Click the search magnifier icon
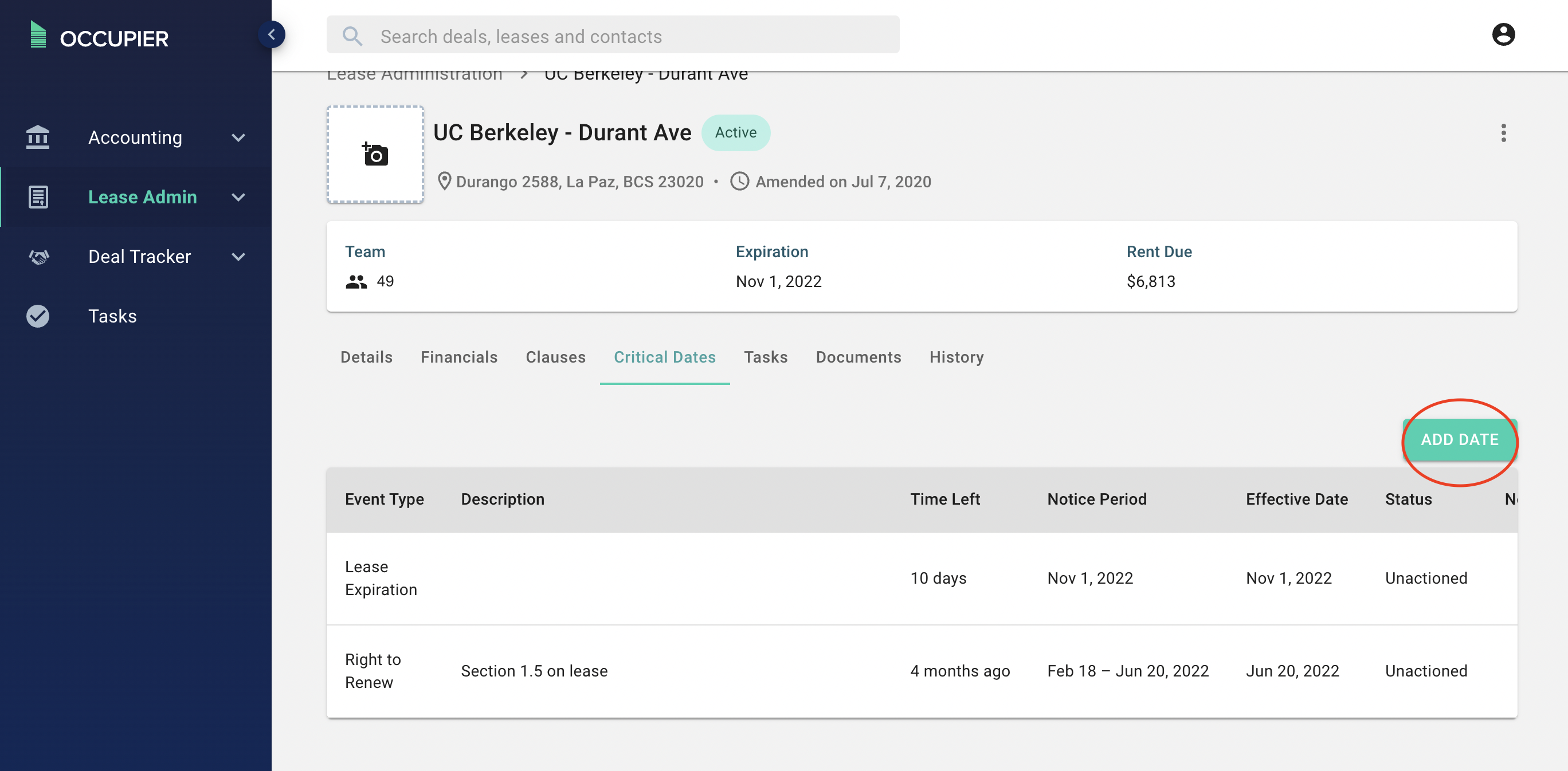The width and height of the screenshot is (1568, 771). click(352, 36)
